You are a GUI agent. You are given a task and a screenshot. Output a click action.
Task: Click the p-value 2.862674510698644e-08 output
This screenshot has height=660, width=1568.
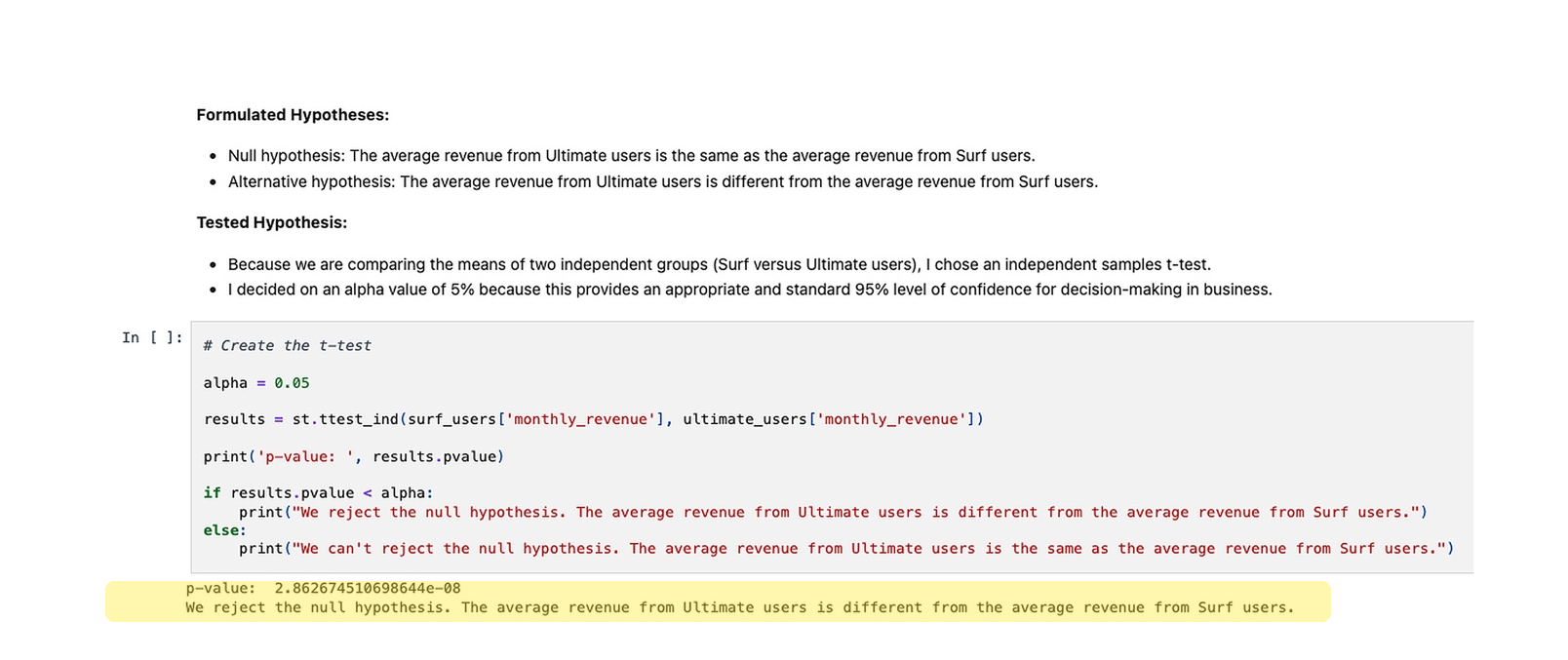pyautogui.click(x=324, y=589)
